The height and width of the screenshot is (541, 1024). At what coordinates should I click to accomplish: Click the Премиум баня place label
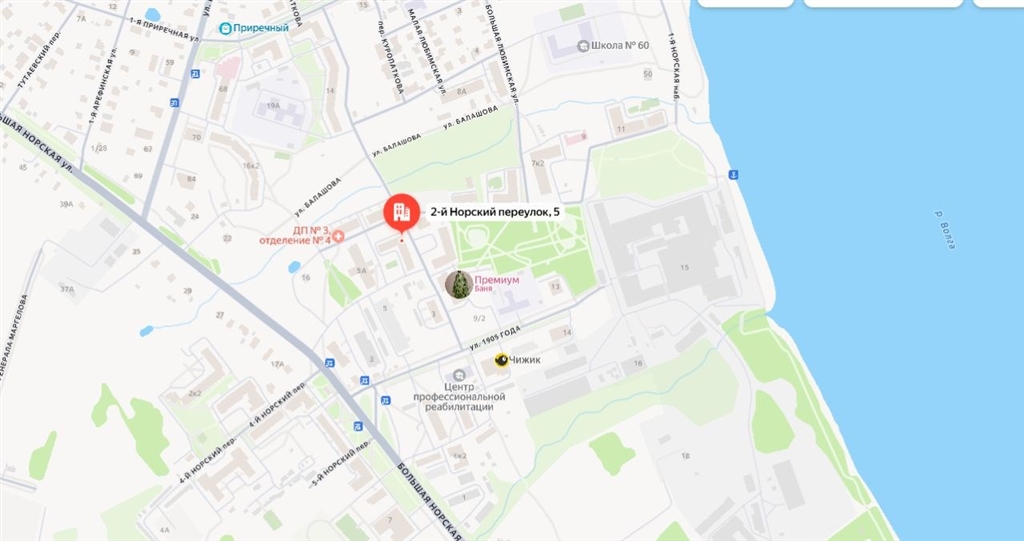497,284
